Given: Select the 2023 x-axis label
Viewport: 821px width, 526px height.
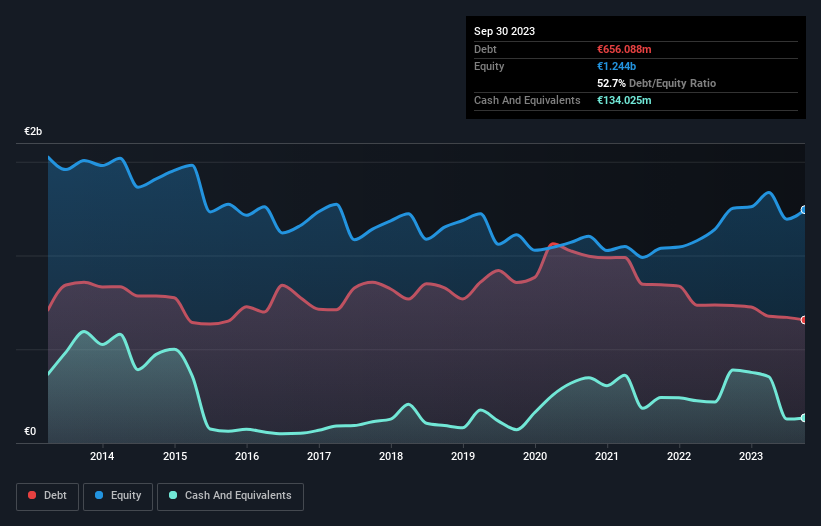Looking at the screenshot, I should (751, 456).
